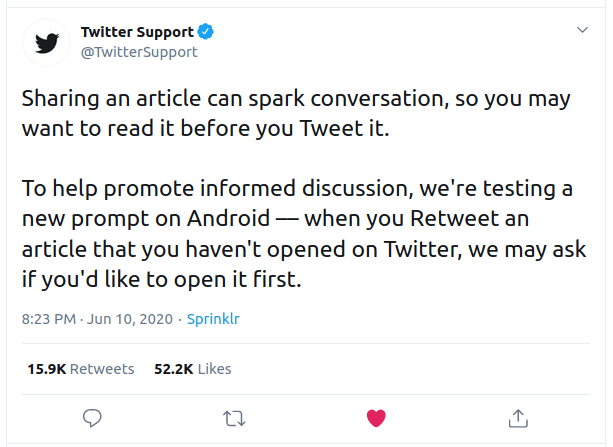This screenshot has height=447, width=613.
Task: Click the blue verified badge
Action: pyautogui.click(x=203, y=32)
